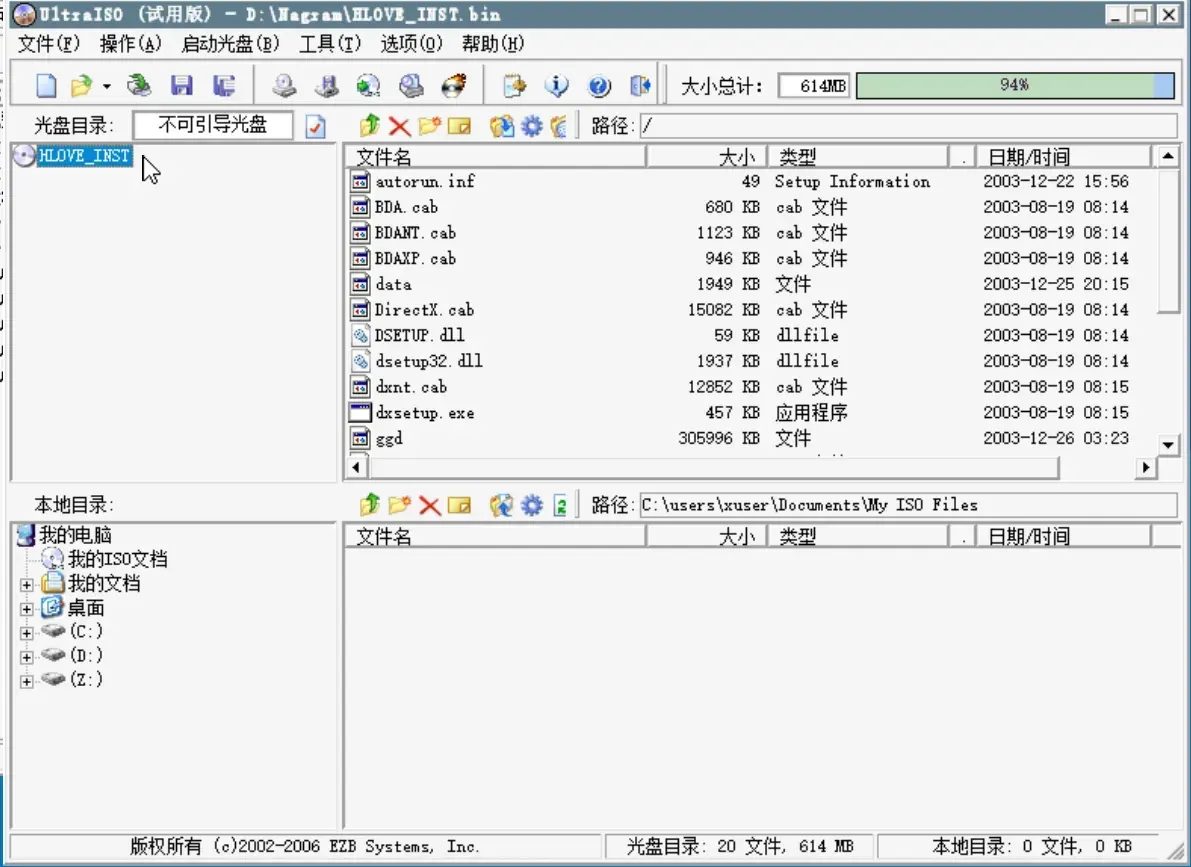Click disc file list scroll down arrow

(1167, 445)
